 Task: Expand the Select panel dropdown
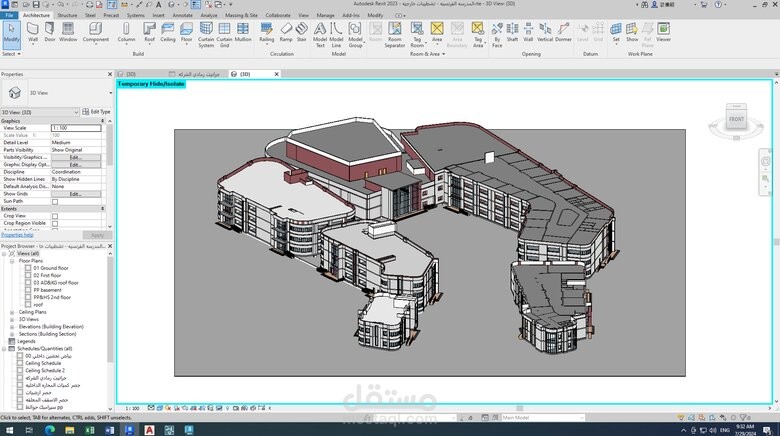(x=11, y=54)
